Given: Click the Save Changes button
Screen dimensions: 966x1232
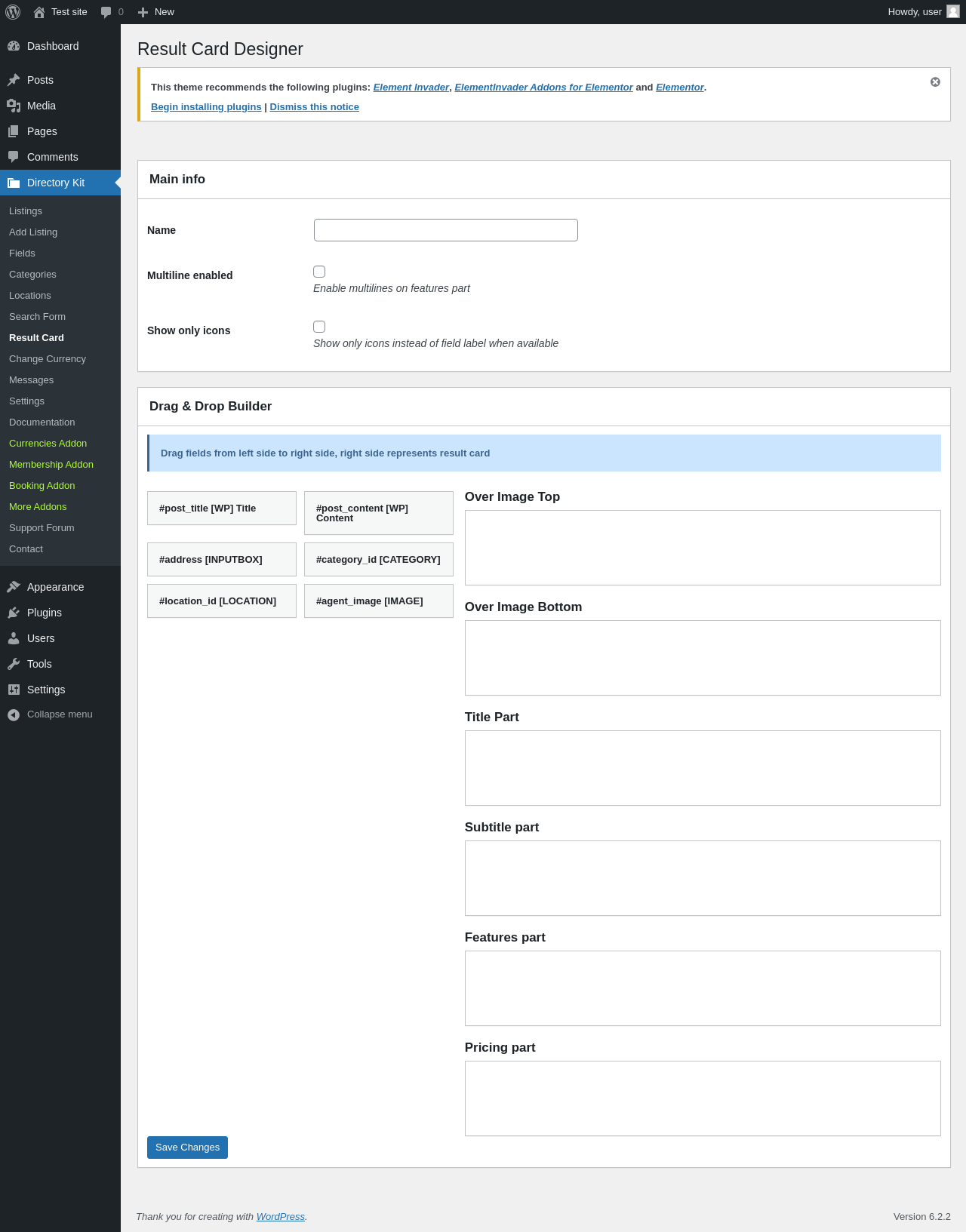Looking at the screenshot, I should [187, 1148].
